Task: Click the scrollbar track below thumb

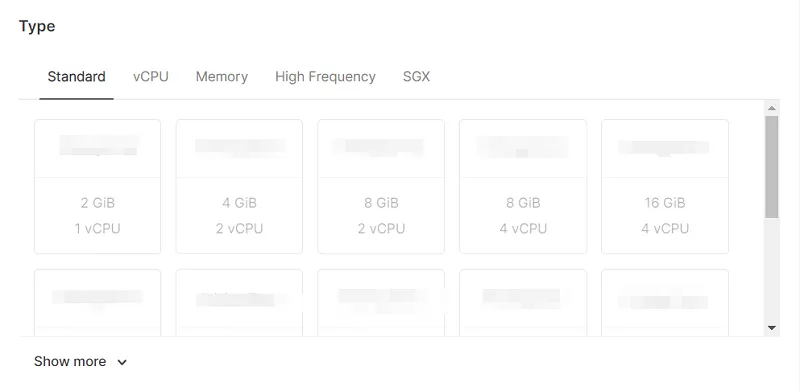Action: tap(771, 271)
